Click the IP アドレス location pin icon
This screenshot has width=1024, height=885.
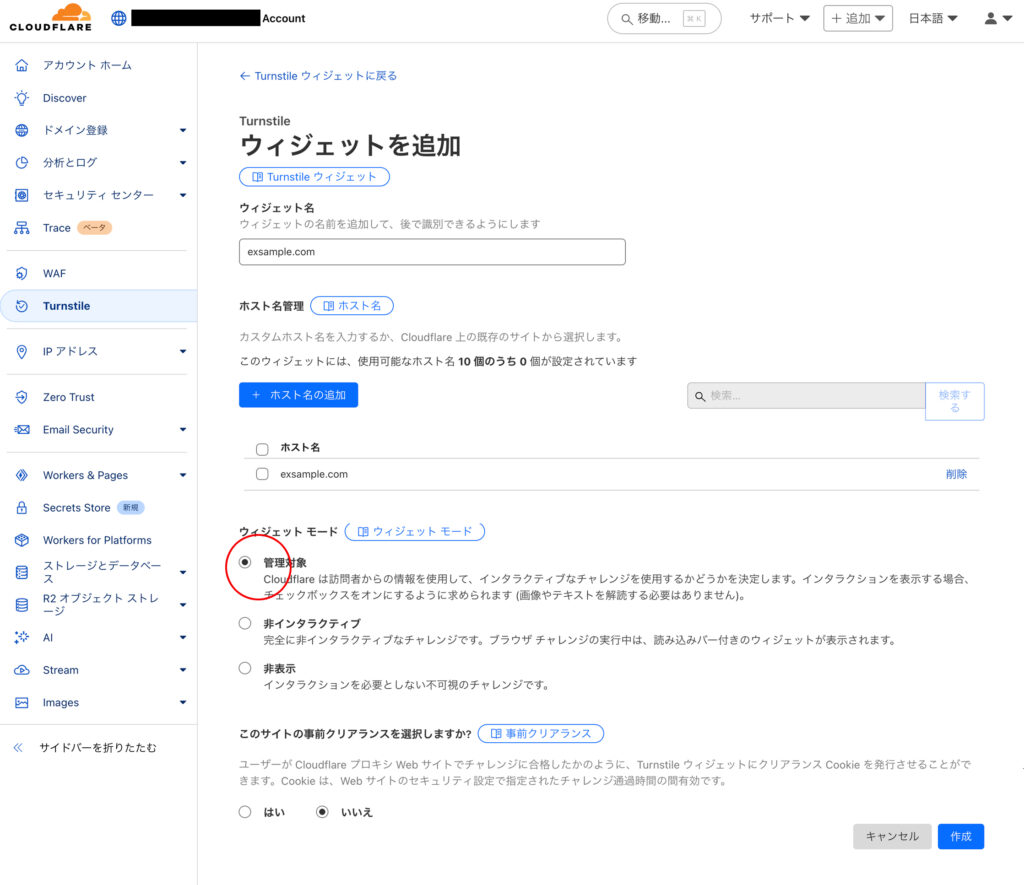click(x=22, y=351)
